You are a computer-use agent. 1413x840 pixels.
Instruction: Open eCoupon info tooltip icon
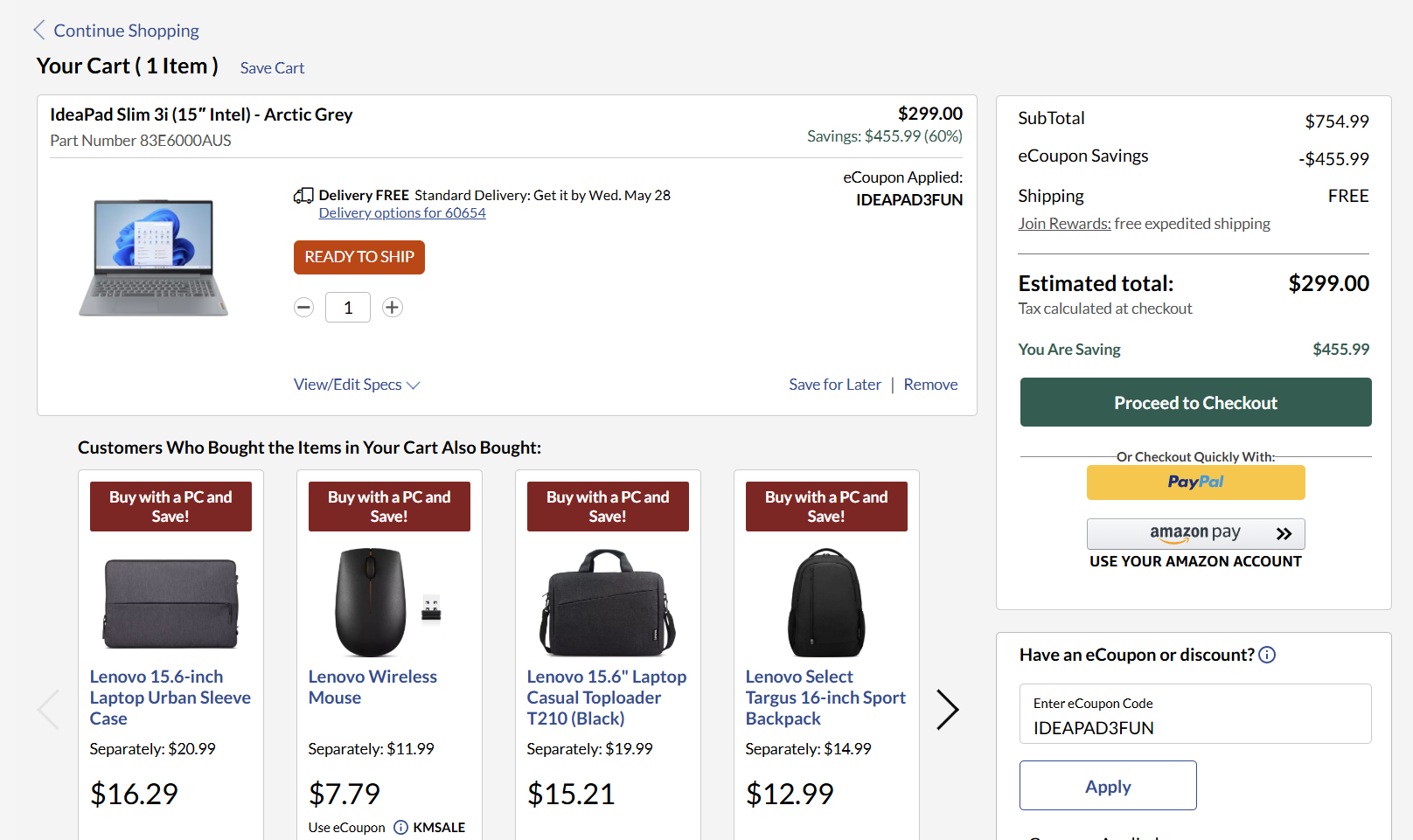(x=1267, y=655)
